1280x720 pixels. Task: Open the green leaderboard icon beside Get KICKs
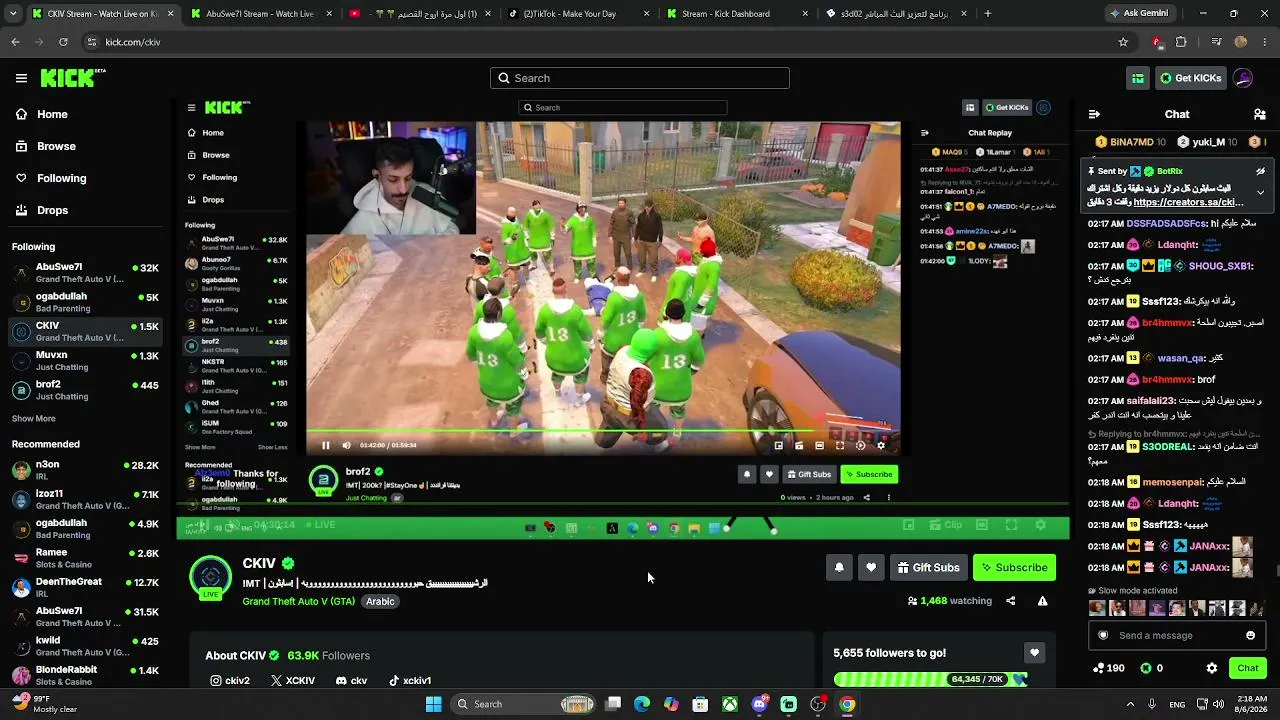coord(1138,78)
